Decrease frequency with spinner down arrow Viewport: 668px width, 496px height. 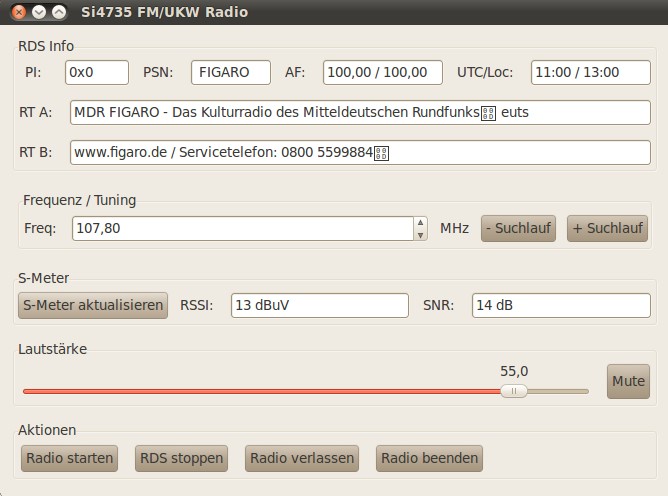(421, 234)
